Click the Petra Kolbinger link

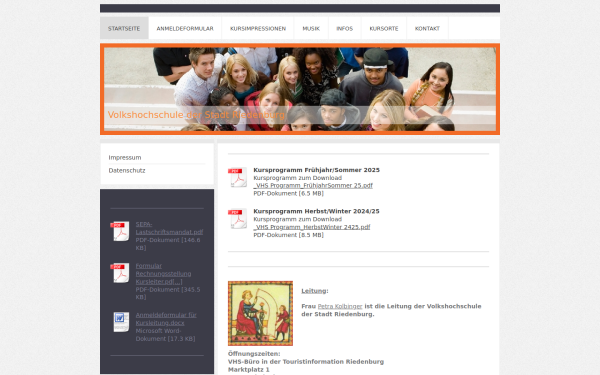coord(340,306)
